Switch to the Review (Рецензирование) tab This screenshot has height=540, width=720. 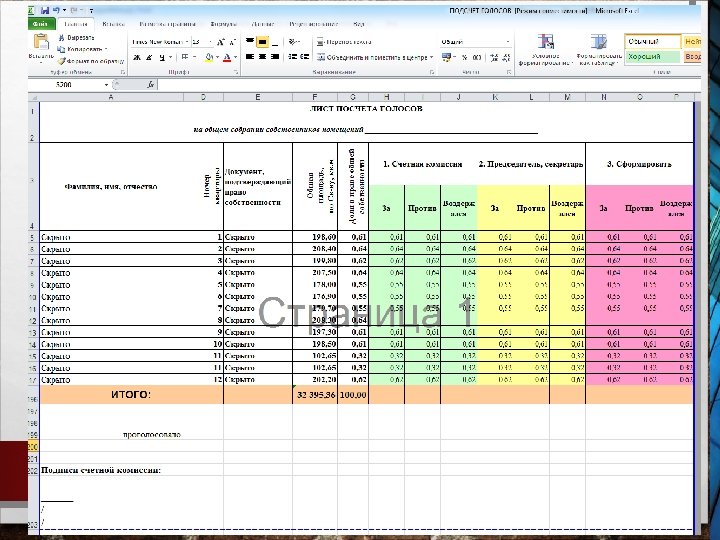point(314,24)
